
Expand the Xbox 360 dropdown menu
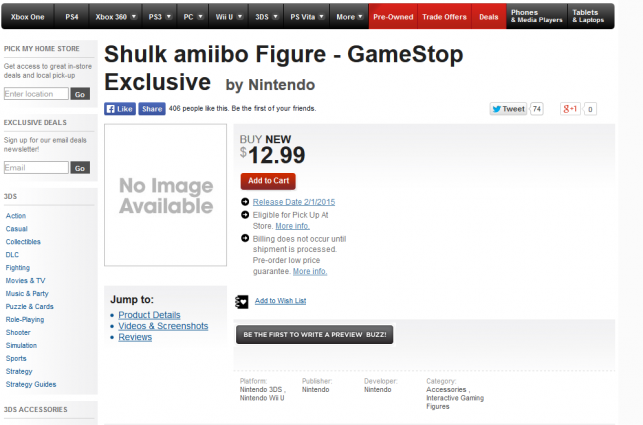click(118, 17)
